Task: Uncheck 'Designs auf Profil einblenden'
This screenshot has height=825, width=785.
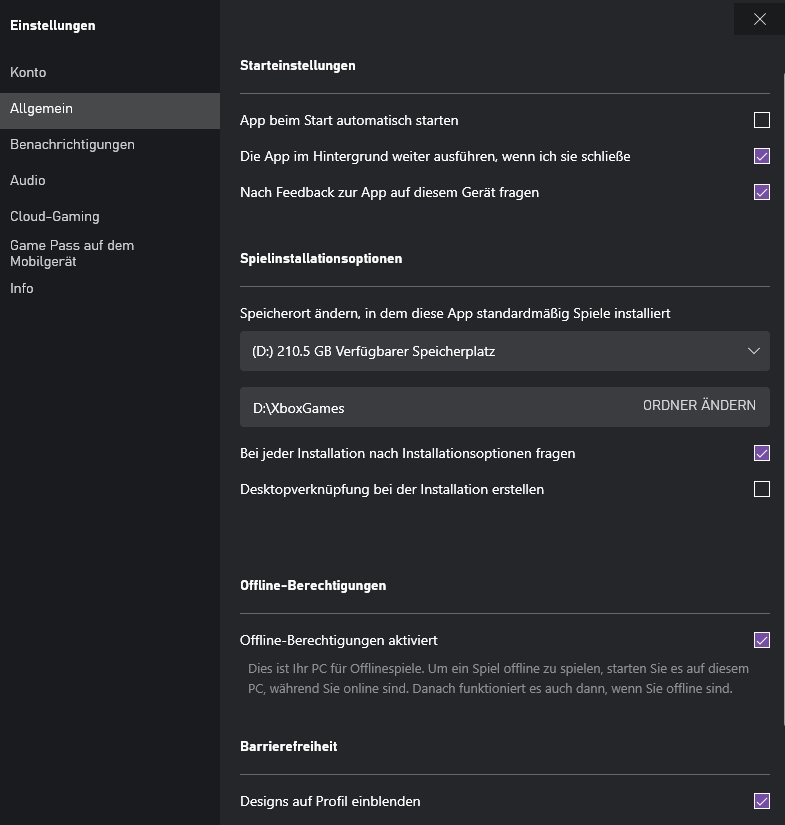Action: point(762,801)
